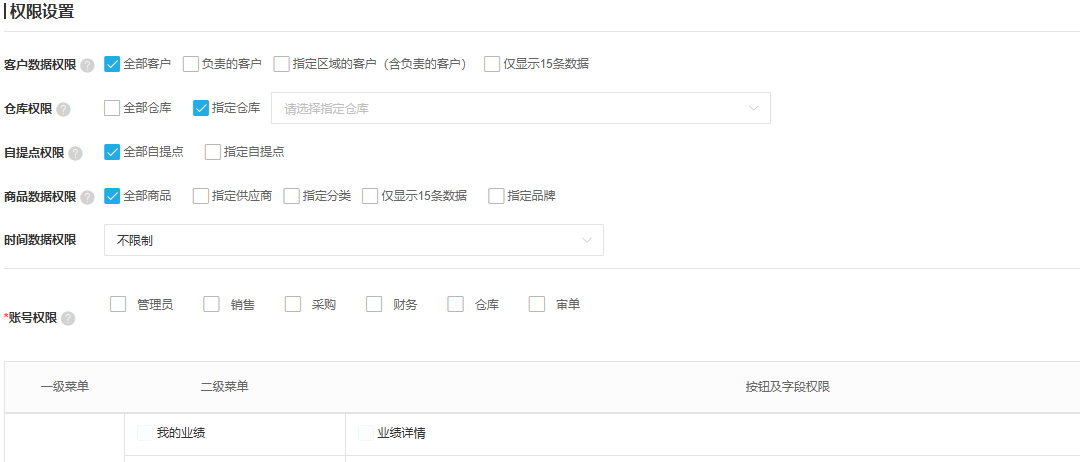Select the 管理员 account role checkbox

pos(118,304)
